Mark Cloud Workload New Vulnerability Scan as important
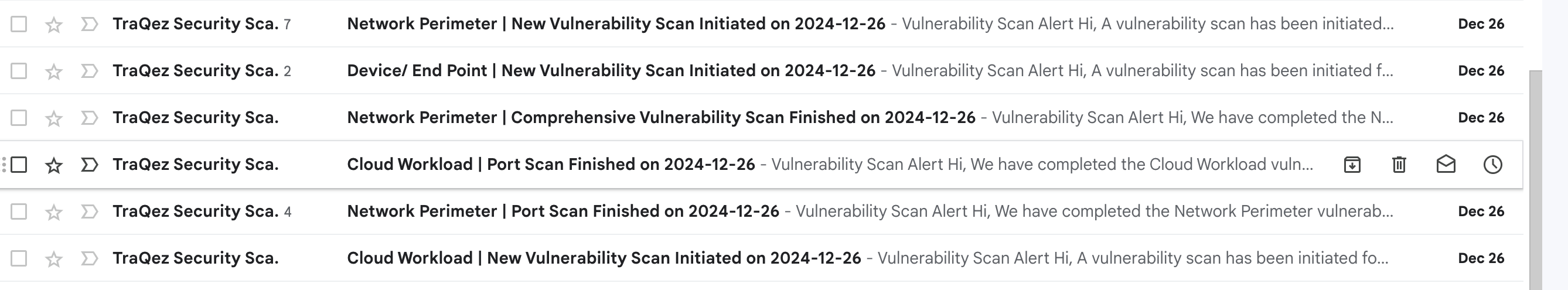The image size is (1568, 290). pos(90,258)
